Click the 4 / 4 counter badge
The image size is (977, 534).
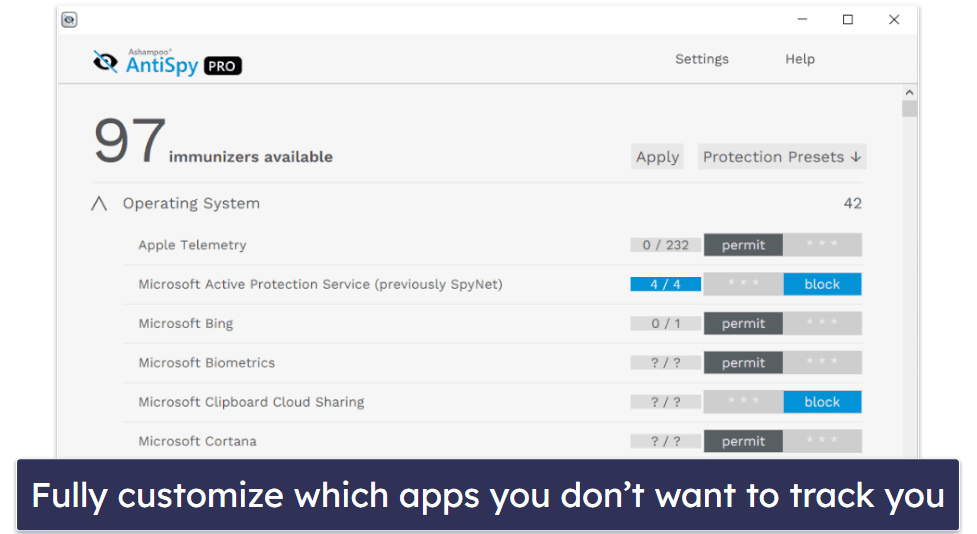(665, 284)
